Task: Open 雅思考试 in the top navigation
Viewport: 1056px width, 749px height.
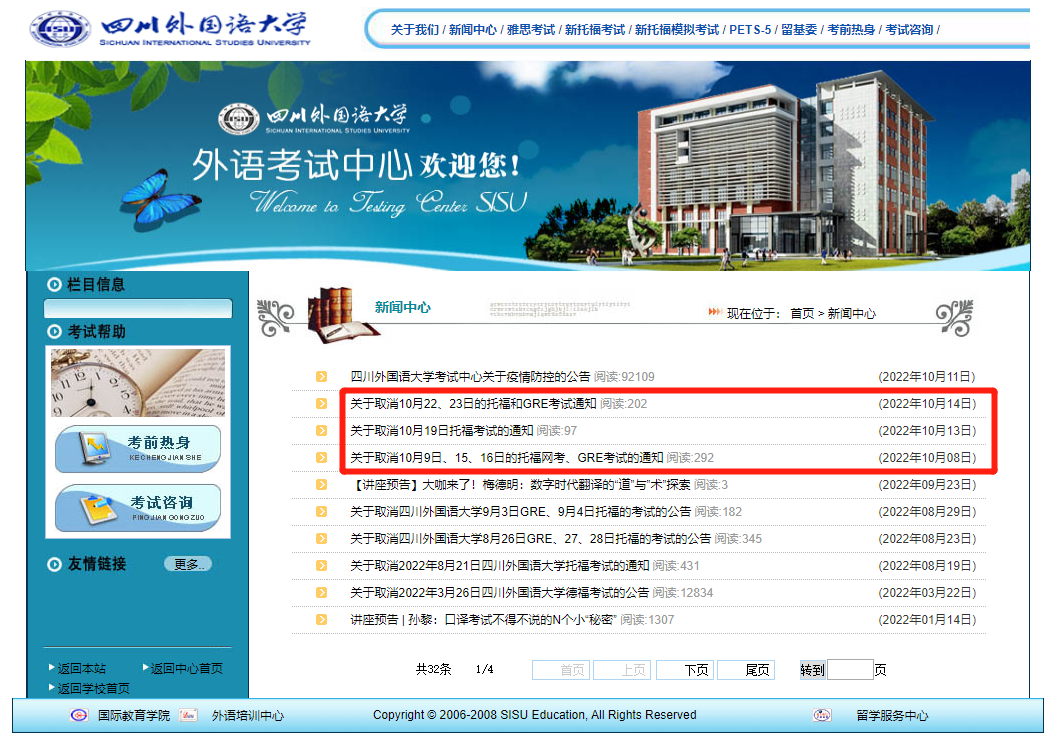Action: point(531,30)
